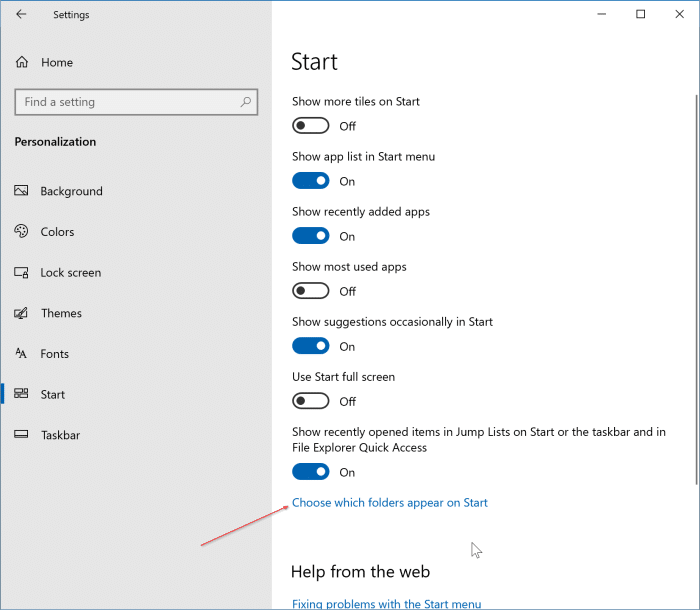Image resolution: width=700 pixels, height=610 pixels.
Task: Disable Show recently added apps
Action: [x=311, y=236]
